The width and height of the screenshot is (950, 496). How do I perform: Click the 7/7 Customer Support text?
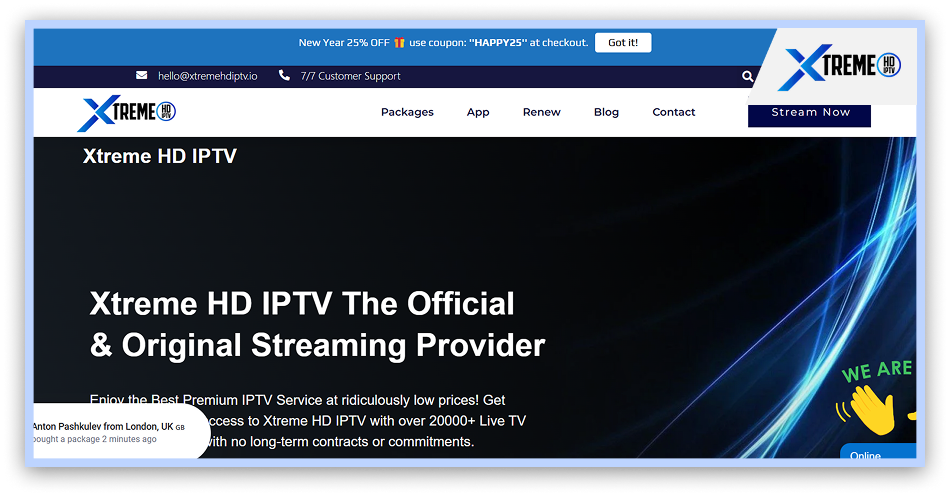coord(350,76)
